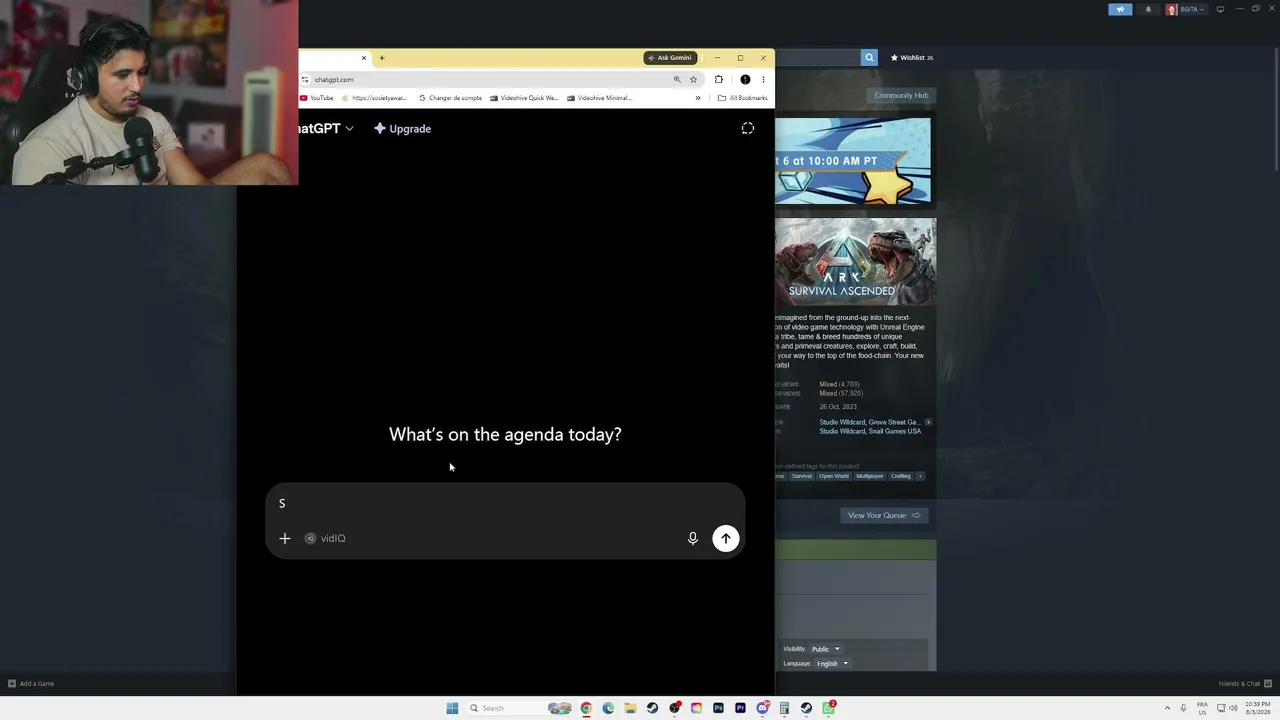This screenshot has width=1280, height=720.
Task: Show hidden bookmarks with the double chevron
Action: coord(698,98)
